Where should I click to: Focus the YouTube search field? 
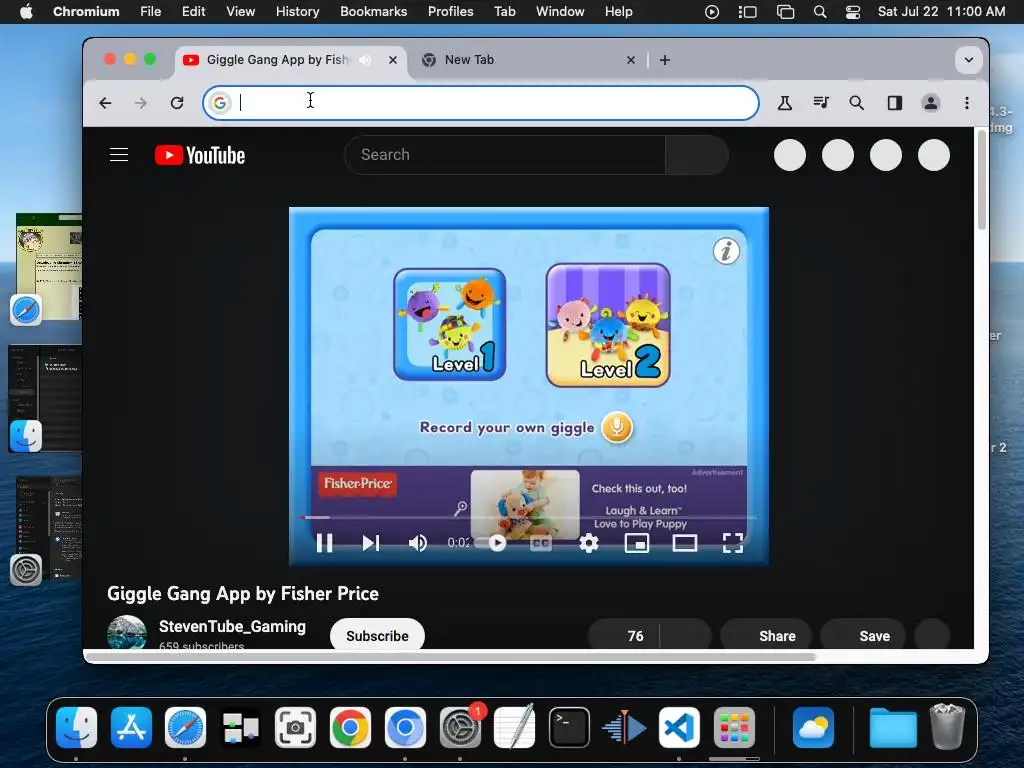[505, 155]
